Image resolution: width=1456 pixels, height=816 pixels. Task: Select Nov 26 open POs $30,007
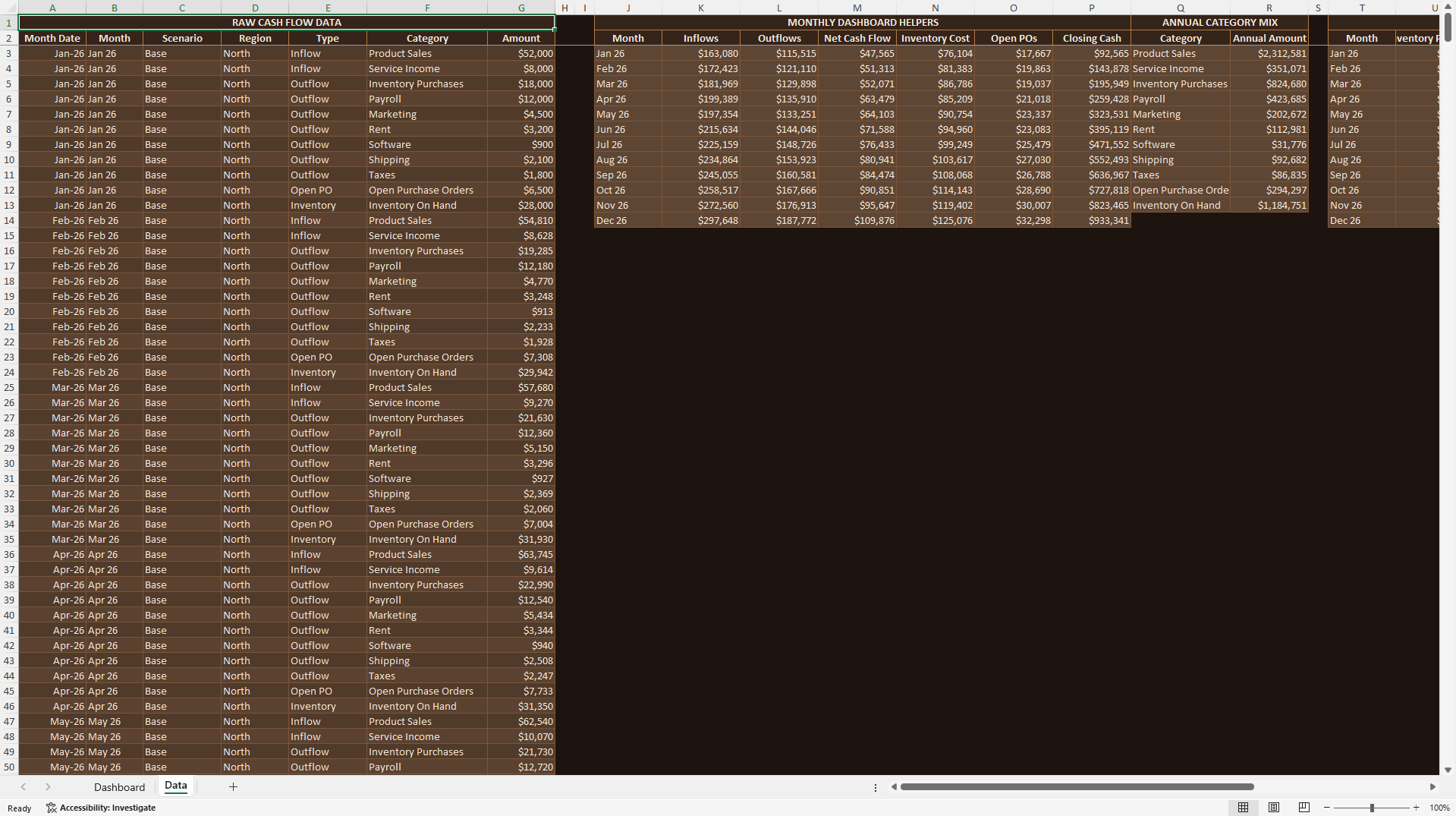click(1014, 205)
